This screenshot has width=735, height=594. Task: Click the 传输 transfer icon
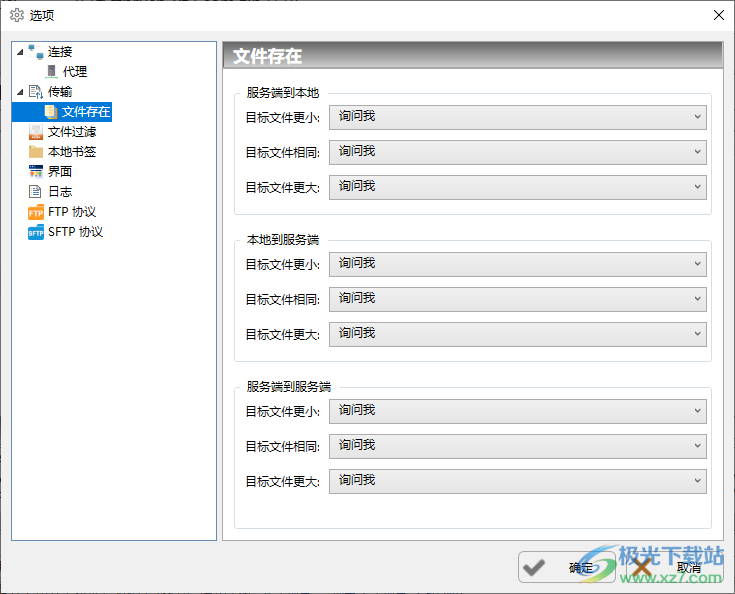click(x=36, y=91)
